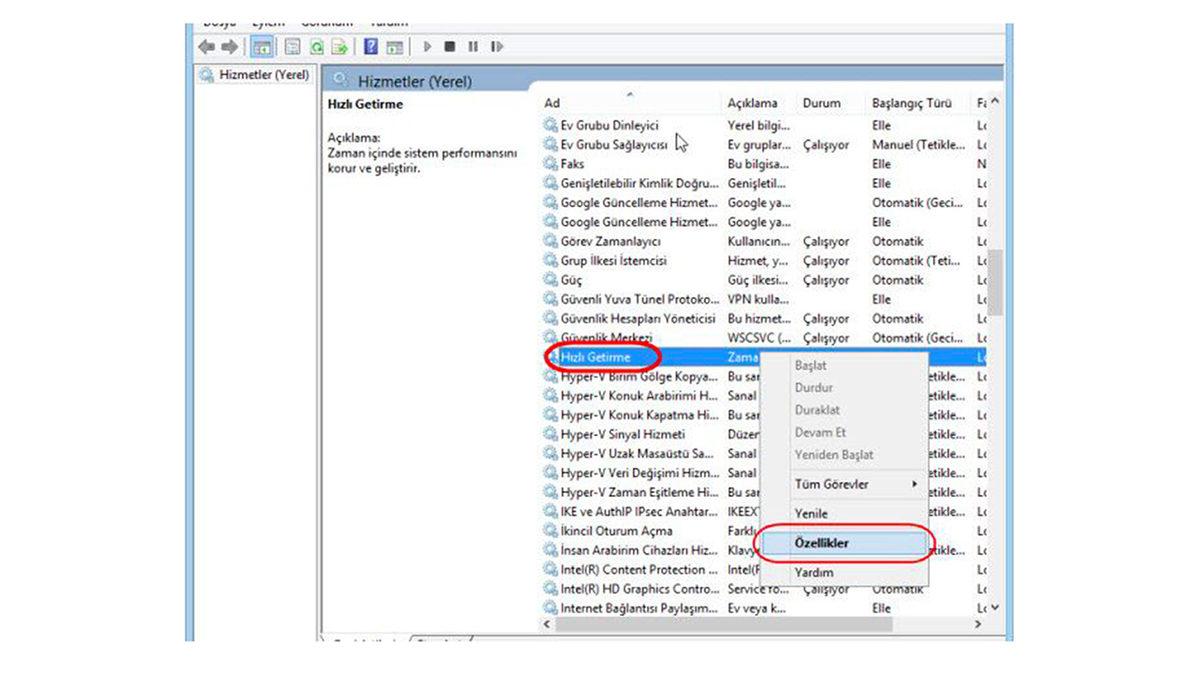Select Yenile in the context menu

pos(811,513)
